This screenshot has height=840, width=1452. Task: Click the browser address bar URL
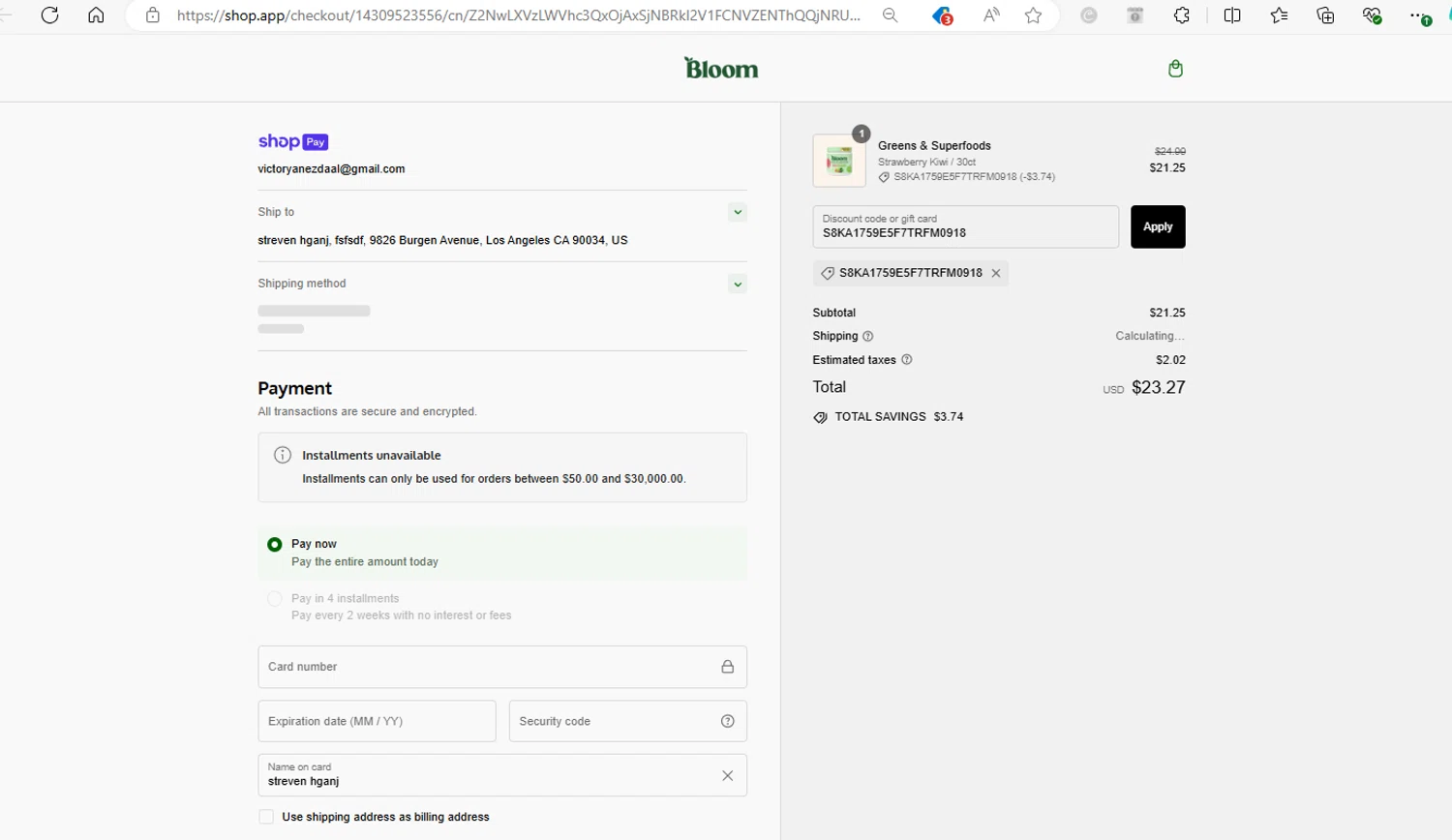519,15
